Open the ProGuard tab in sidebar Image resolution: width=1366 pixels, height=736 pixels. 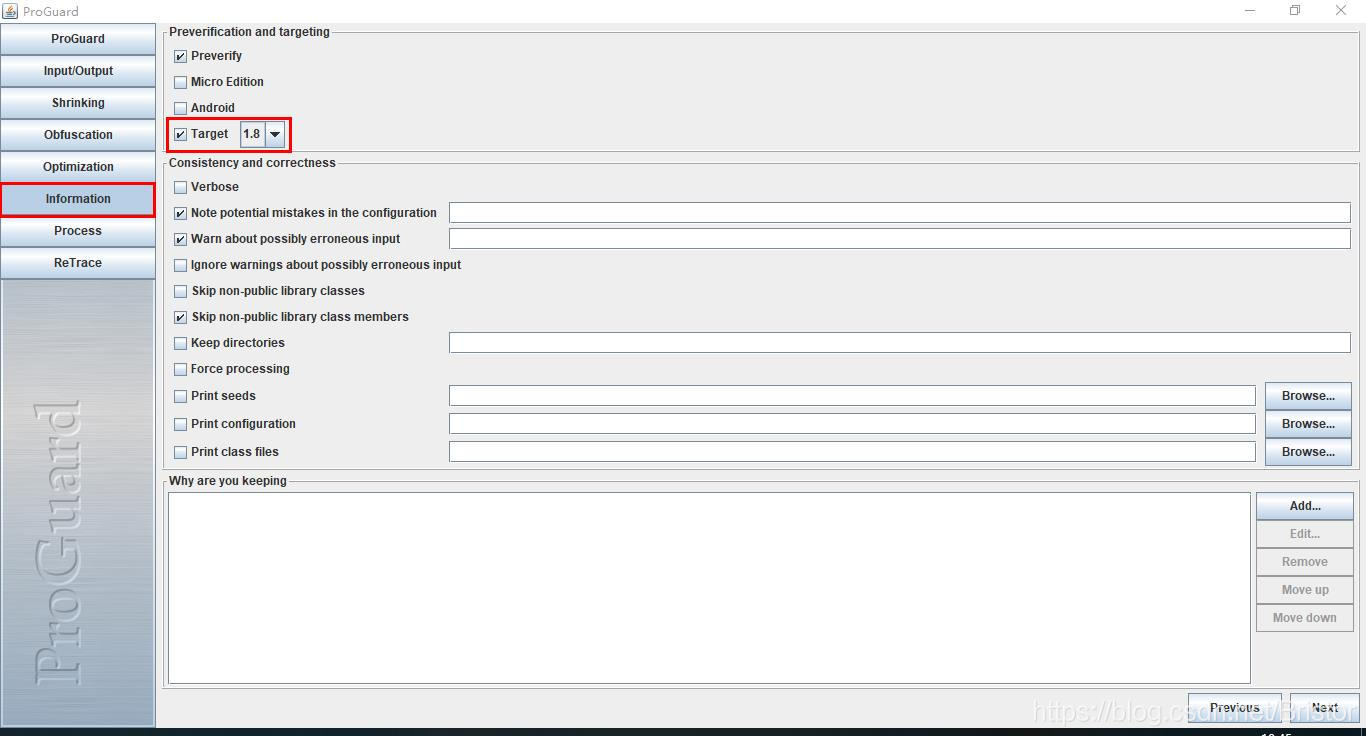tap(78, 39)
